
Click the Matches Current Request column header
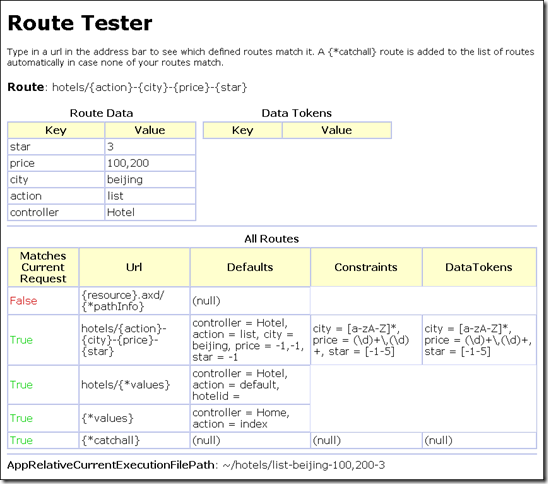pyautogui.click(x=43, y=267)
